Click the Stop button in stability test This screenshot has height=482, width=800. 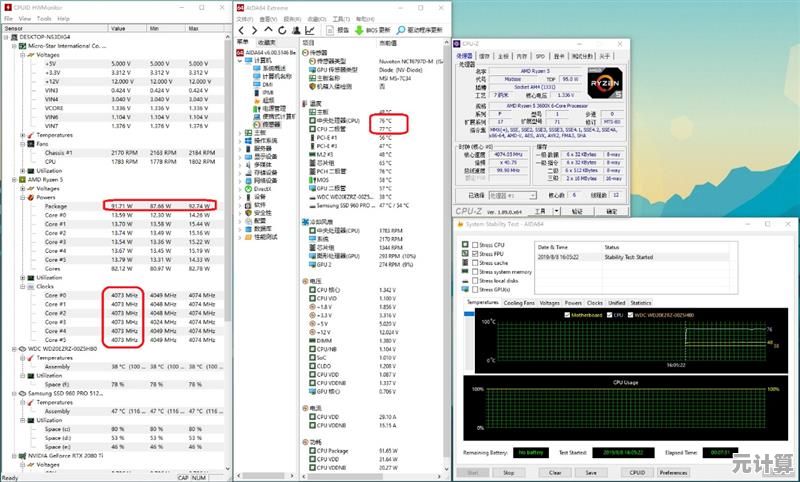pyautogui.click(x=508, y=472)
